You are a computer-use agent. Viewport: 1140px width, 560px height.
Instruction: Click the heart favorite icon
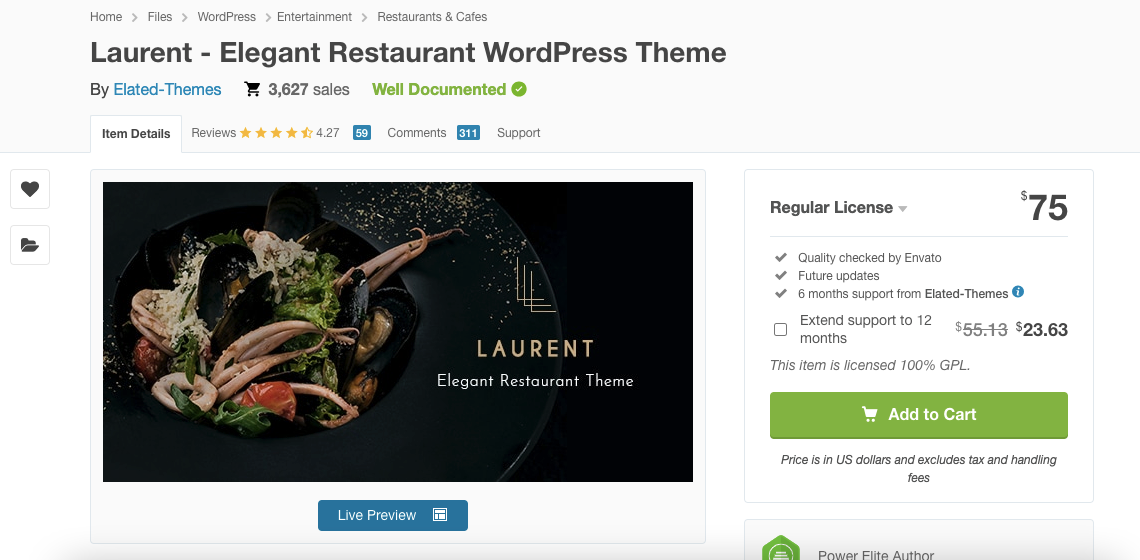pyautogui.click(x=30, y=189)
